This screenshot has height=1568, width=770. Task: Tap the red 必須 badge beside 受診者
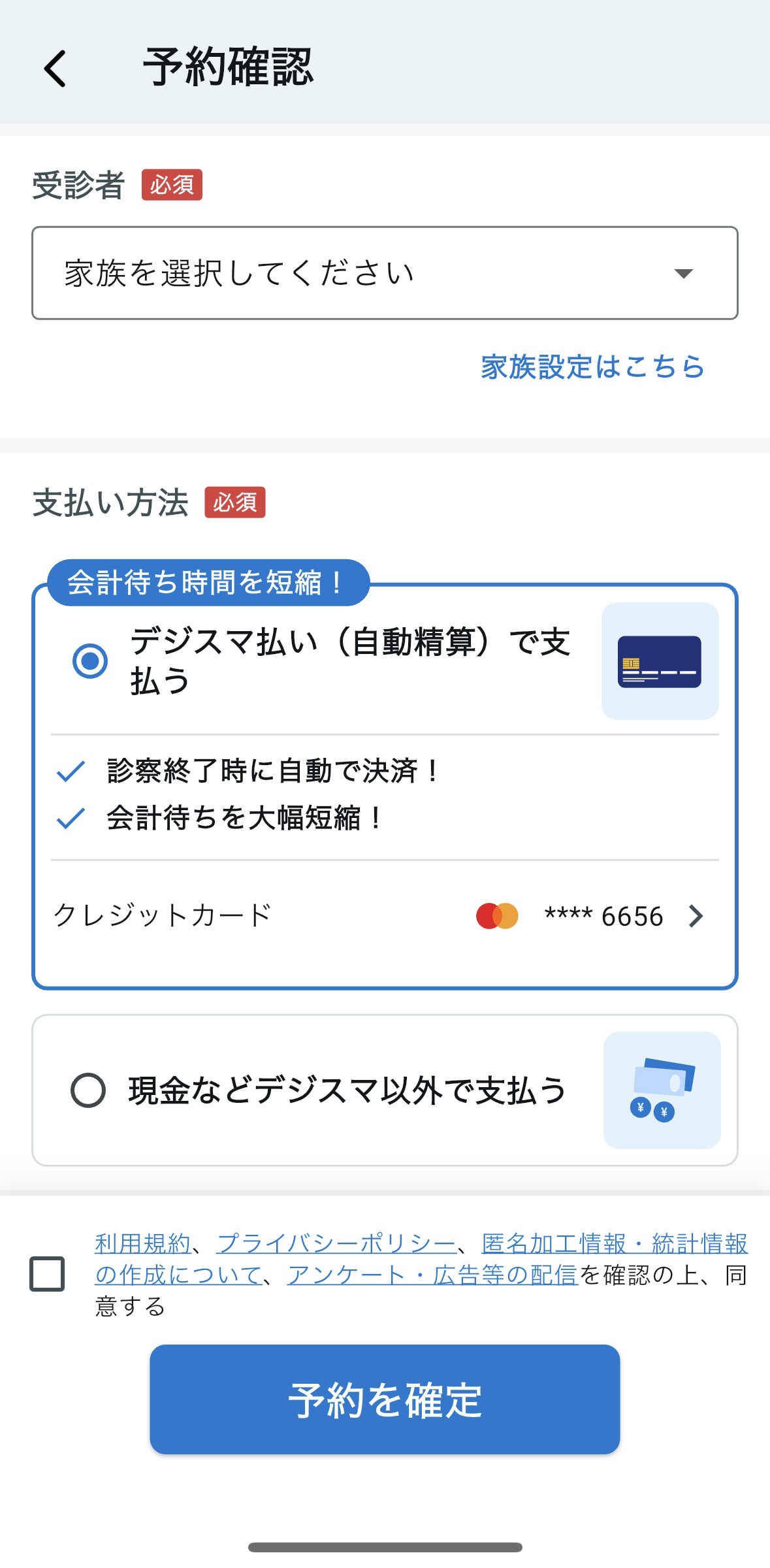[172, 185]
